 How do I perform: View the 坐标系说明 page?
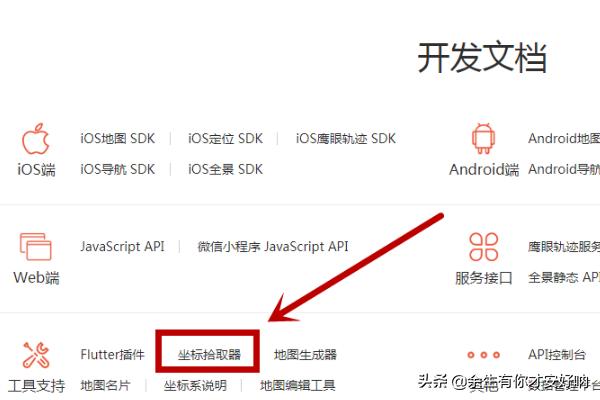(195, 385)
